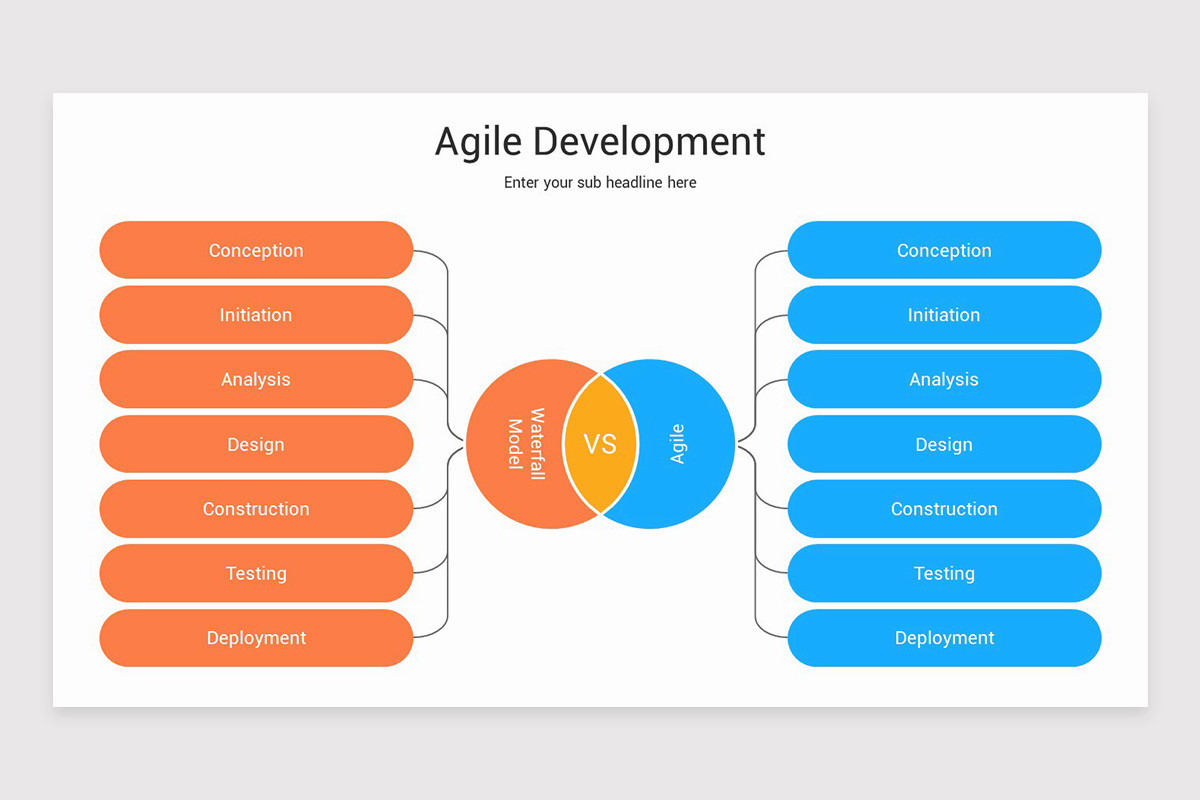Click the Waterfall Model circle label
Screen dimensions: 1200x800
(526, 444)
